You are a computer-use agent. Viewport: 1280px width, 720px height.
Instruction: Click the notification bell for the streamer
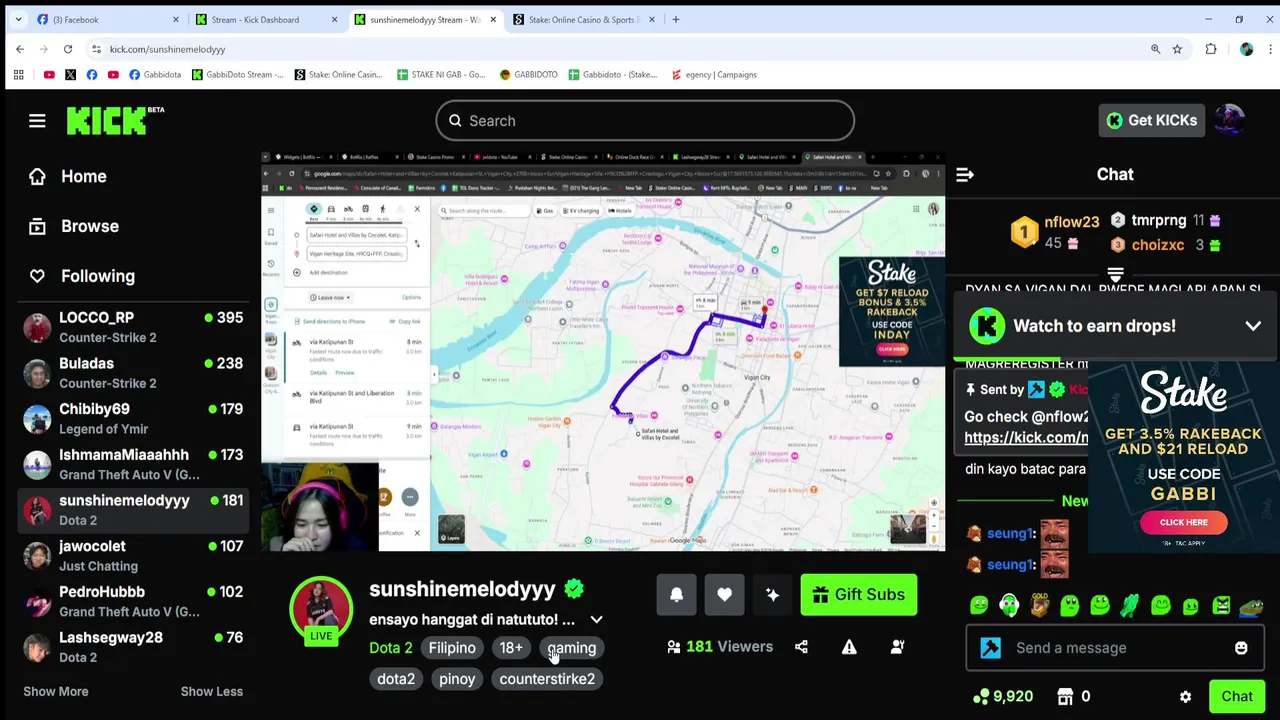(x=676, y=595)
